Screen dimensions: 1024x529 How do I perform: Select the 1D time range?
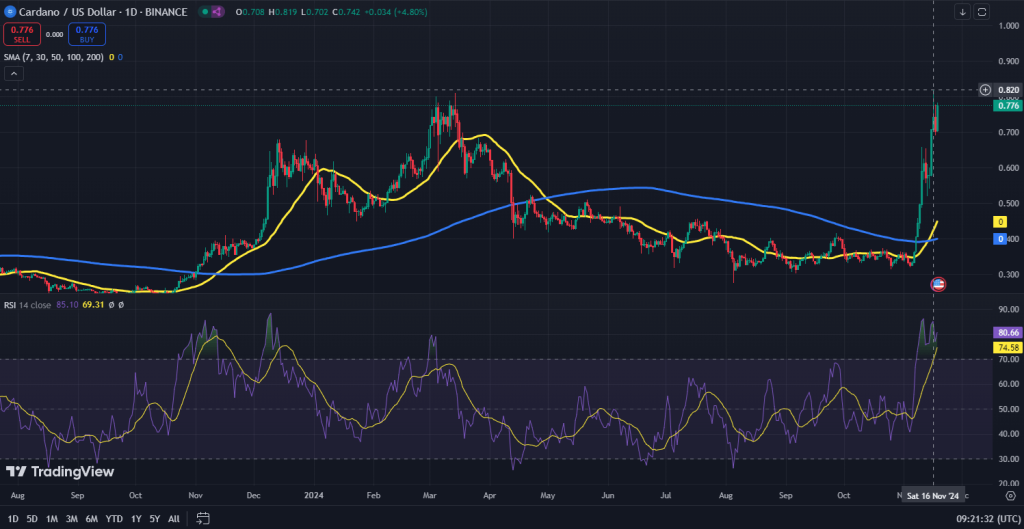coord(13,519)
